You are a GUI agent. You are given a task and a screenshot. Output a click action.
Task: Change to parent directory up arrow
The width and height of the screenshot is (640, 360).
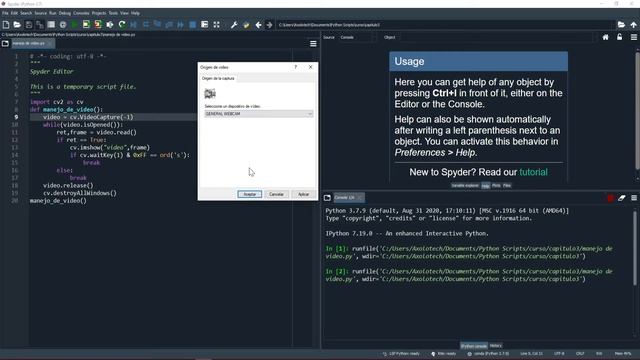[x=633, y=25]
